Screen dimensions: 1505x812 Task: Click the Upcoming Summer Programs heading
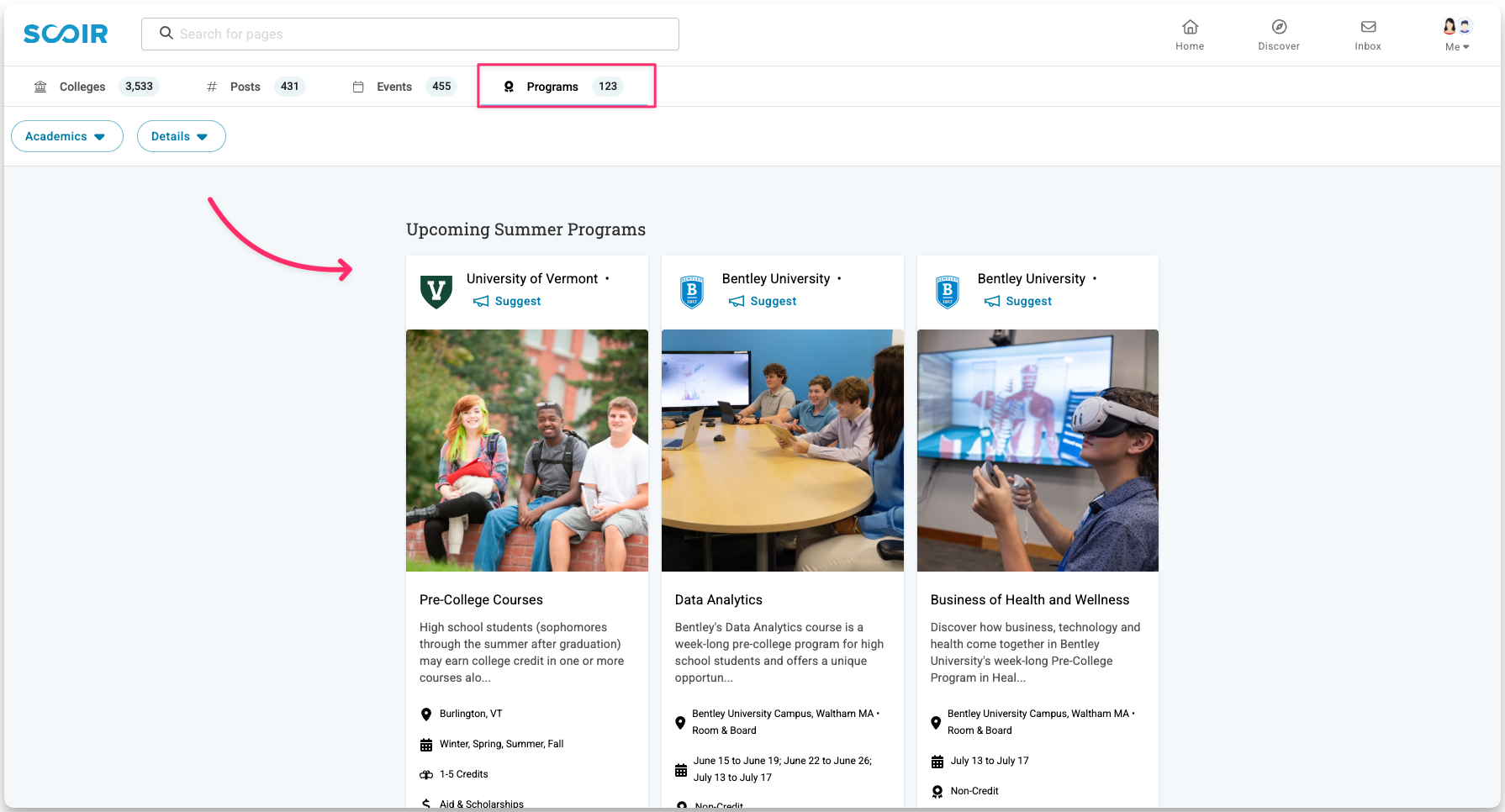(x=526, y=229)
